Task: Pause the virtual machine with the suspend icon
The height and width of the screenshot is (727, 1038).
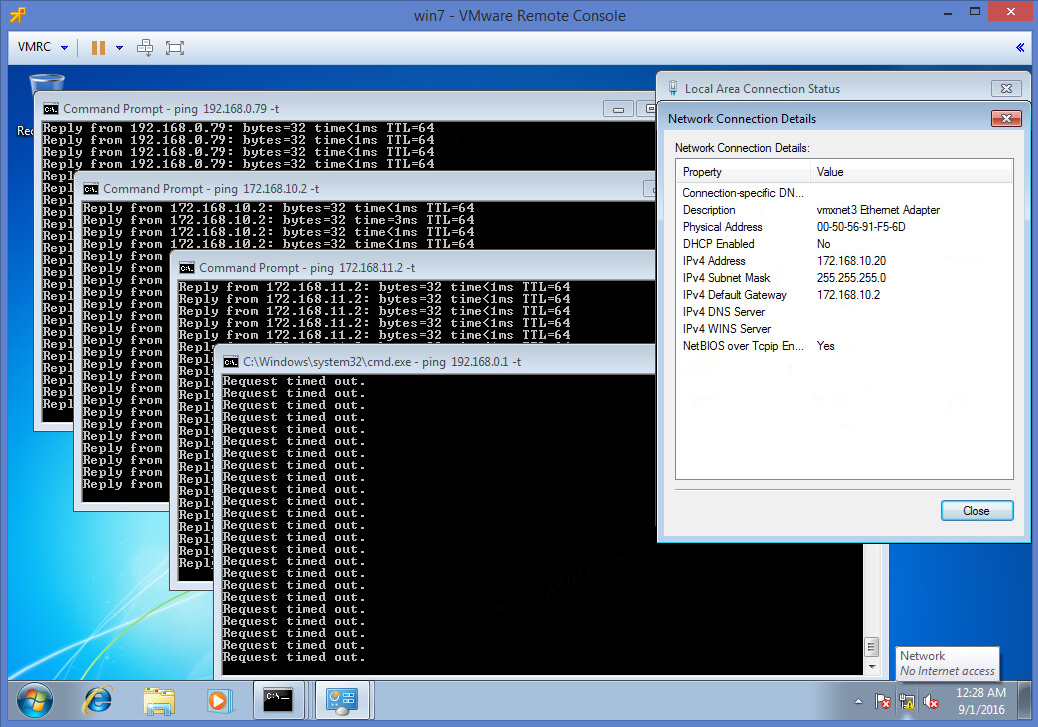Action: (98, 47)
